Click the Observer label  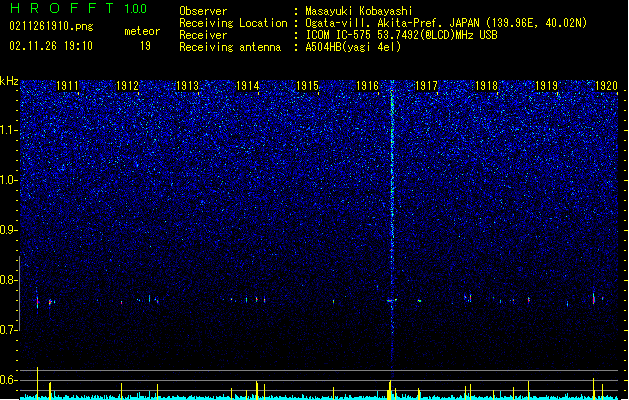click(x=203, y=11)
